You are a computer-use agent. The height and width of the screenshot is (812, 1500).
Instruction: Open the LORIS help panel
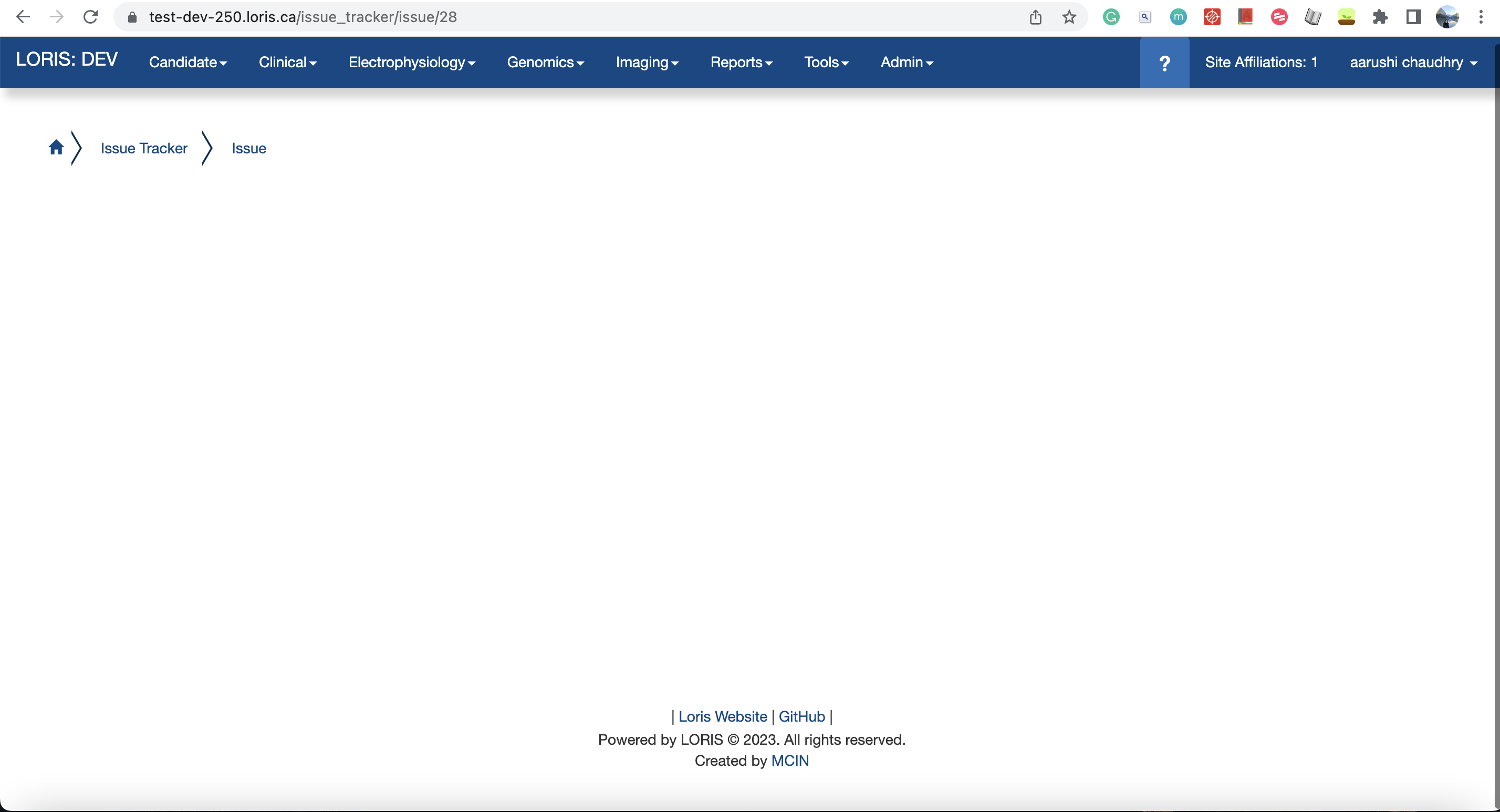click(x=1164, y=63)
